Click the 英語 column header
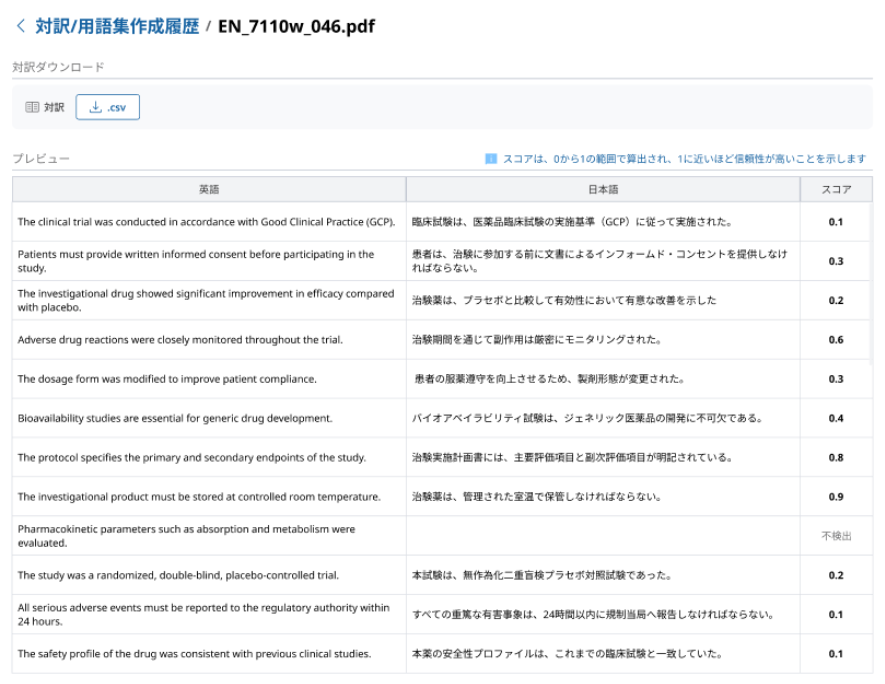The width and height of the screenshot is (885, 684). click(x=209, y=189)
